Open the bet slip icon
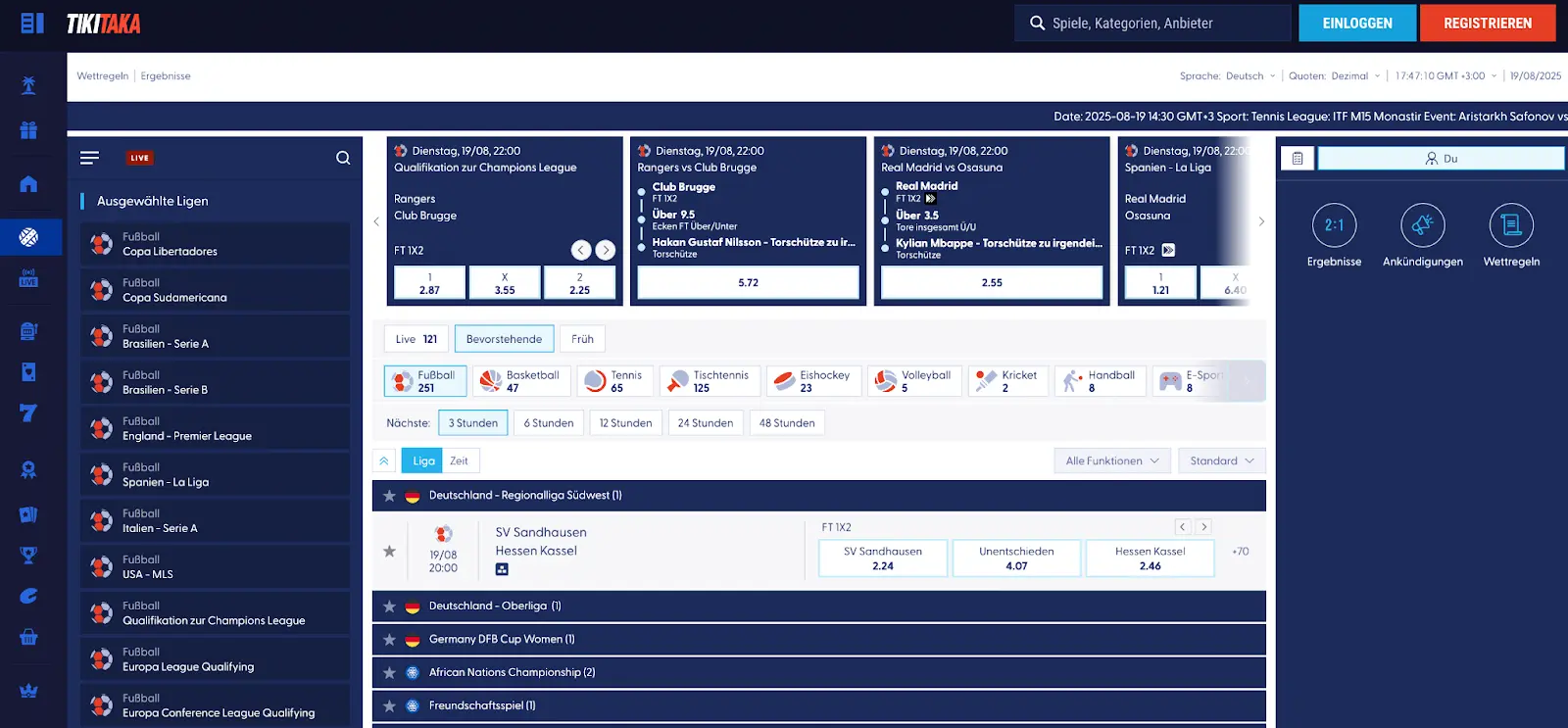Viewport: 1568px width, 728px height. click(1297, 159)
